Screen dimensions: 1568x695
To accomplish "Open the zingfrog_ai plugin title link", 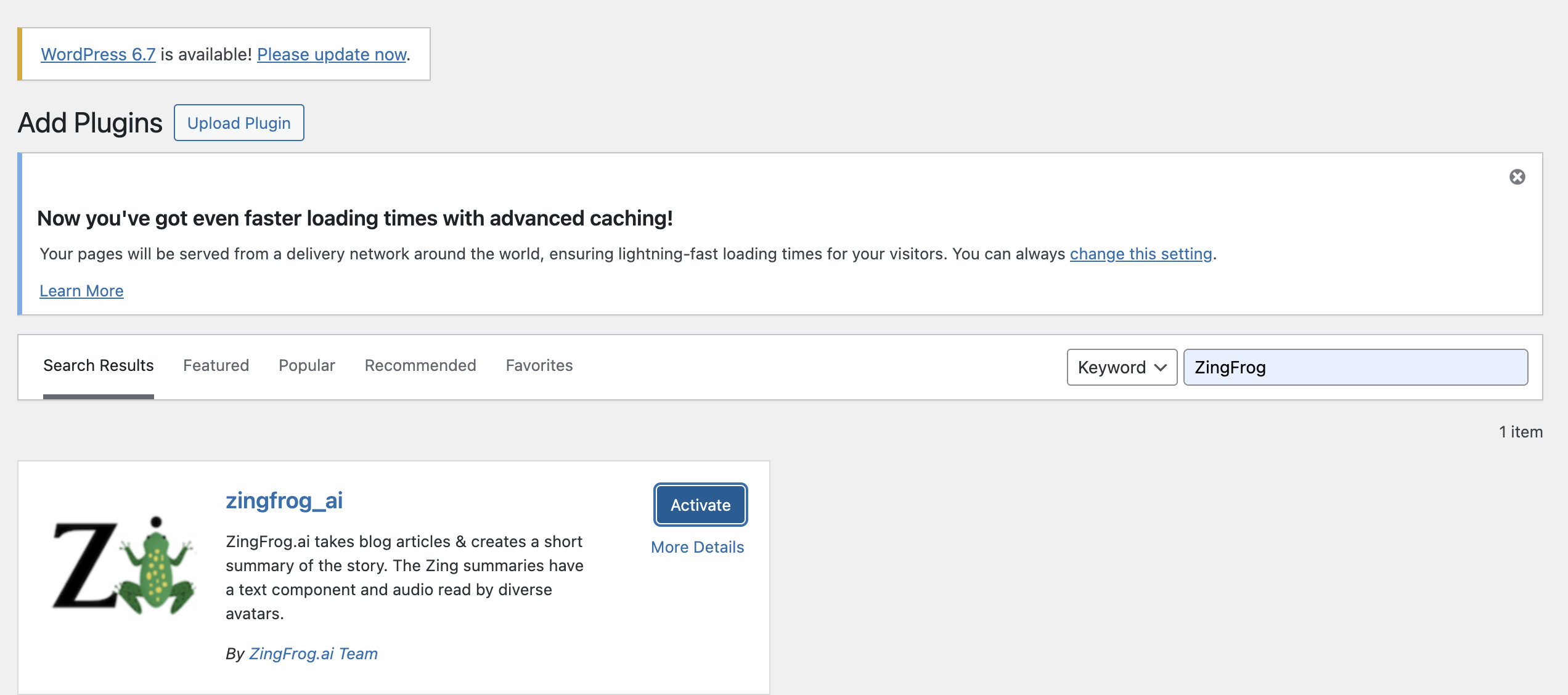I will pyautogui.click(x=284, y=500).
